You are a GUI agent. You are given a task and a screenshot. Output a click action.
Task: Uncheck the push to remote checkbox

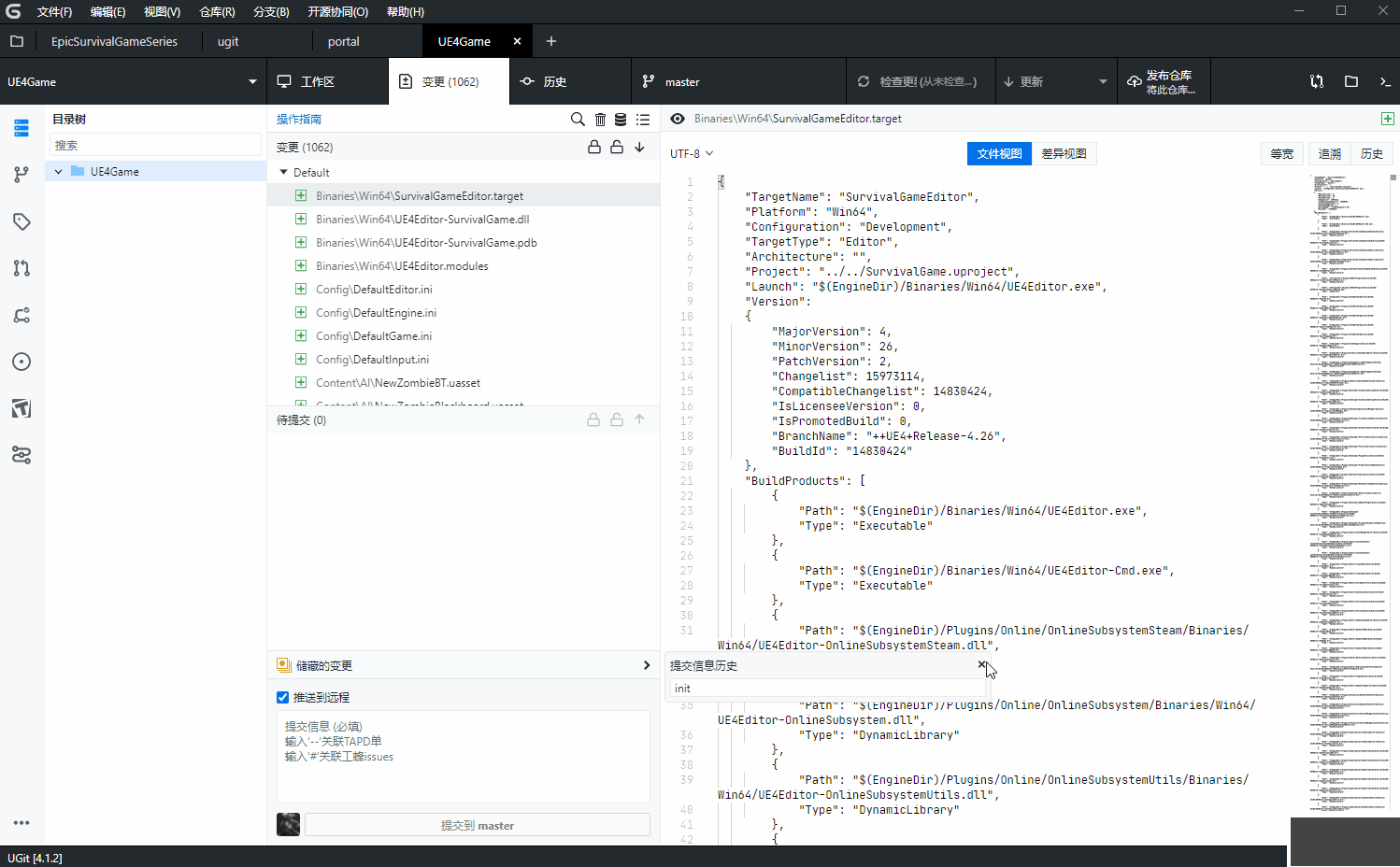[x=283, y=698]
